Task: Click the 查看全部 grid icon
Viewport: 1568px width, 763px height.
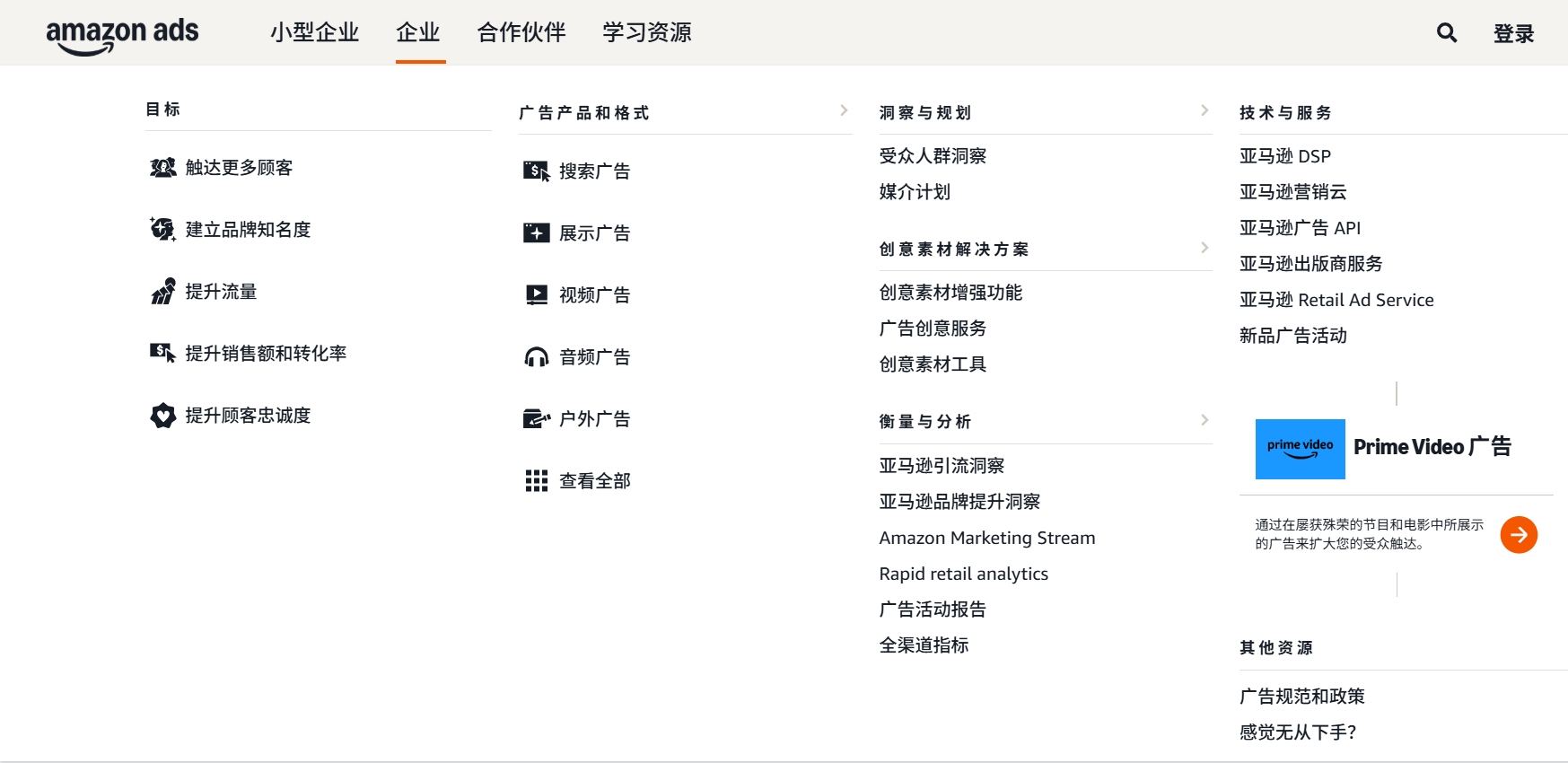Action: [536, 481]
